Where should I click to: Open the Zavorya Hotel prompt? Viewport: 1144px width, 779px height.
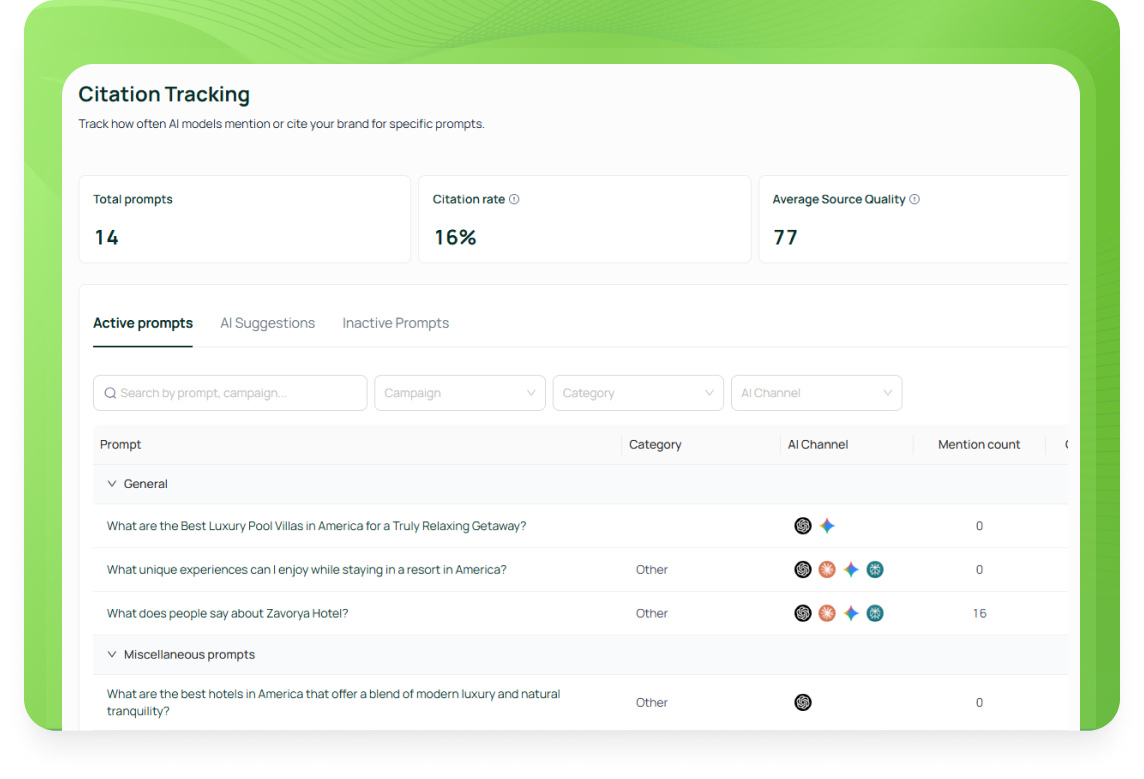[x=227, y=613]
